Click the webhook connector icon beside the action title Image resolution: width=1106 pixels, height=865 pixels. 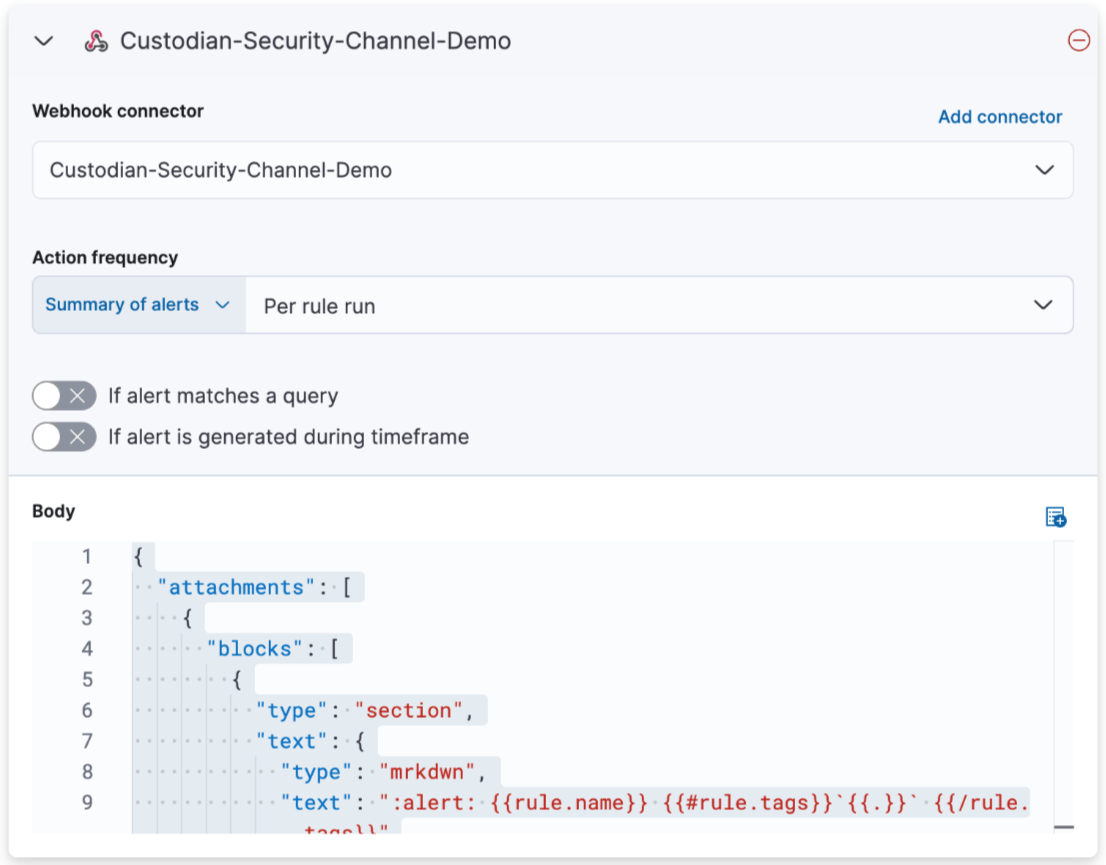pos(96,41)
